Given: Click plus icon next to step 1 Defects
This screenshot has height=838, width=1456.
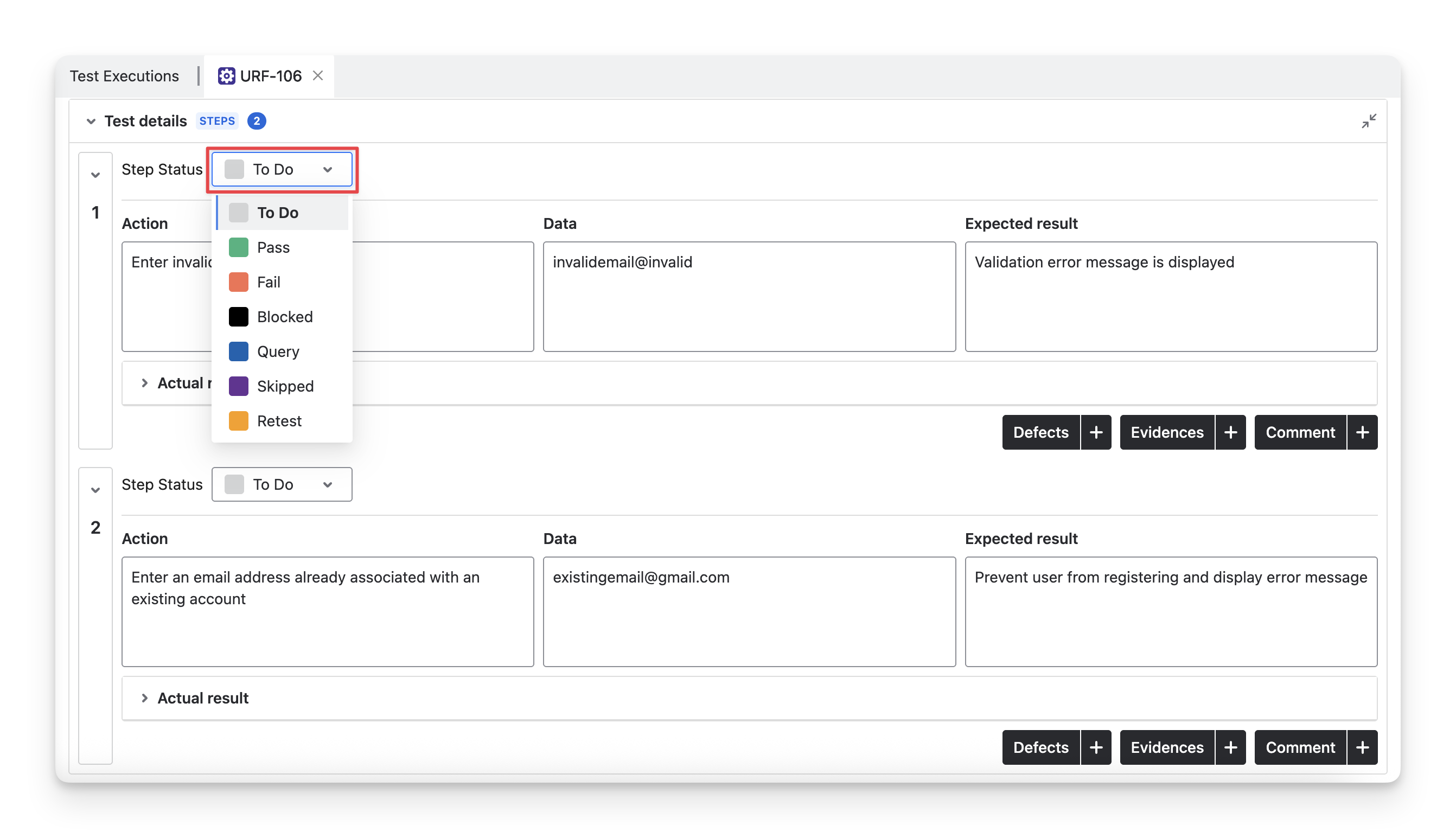Looking at the screenshot, I should [1096, 432].
